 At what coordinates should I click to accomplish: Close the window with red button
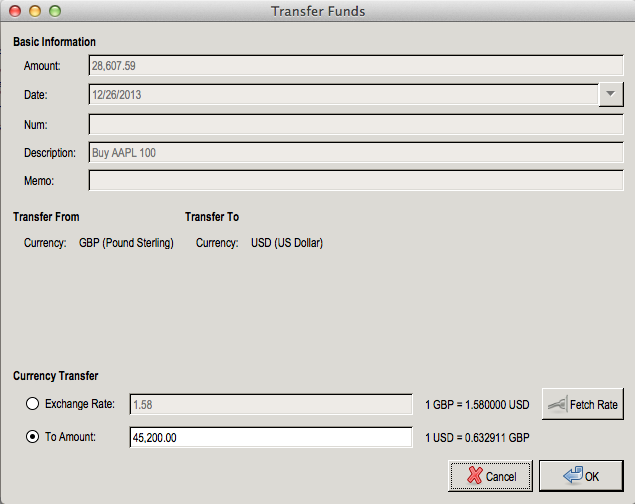click(x=15, y=11)
